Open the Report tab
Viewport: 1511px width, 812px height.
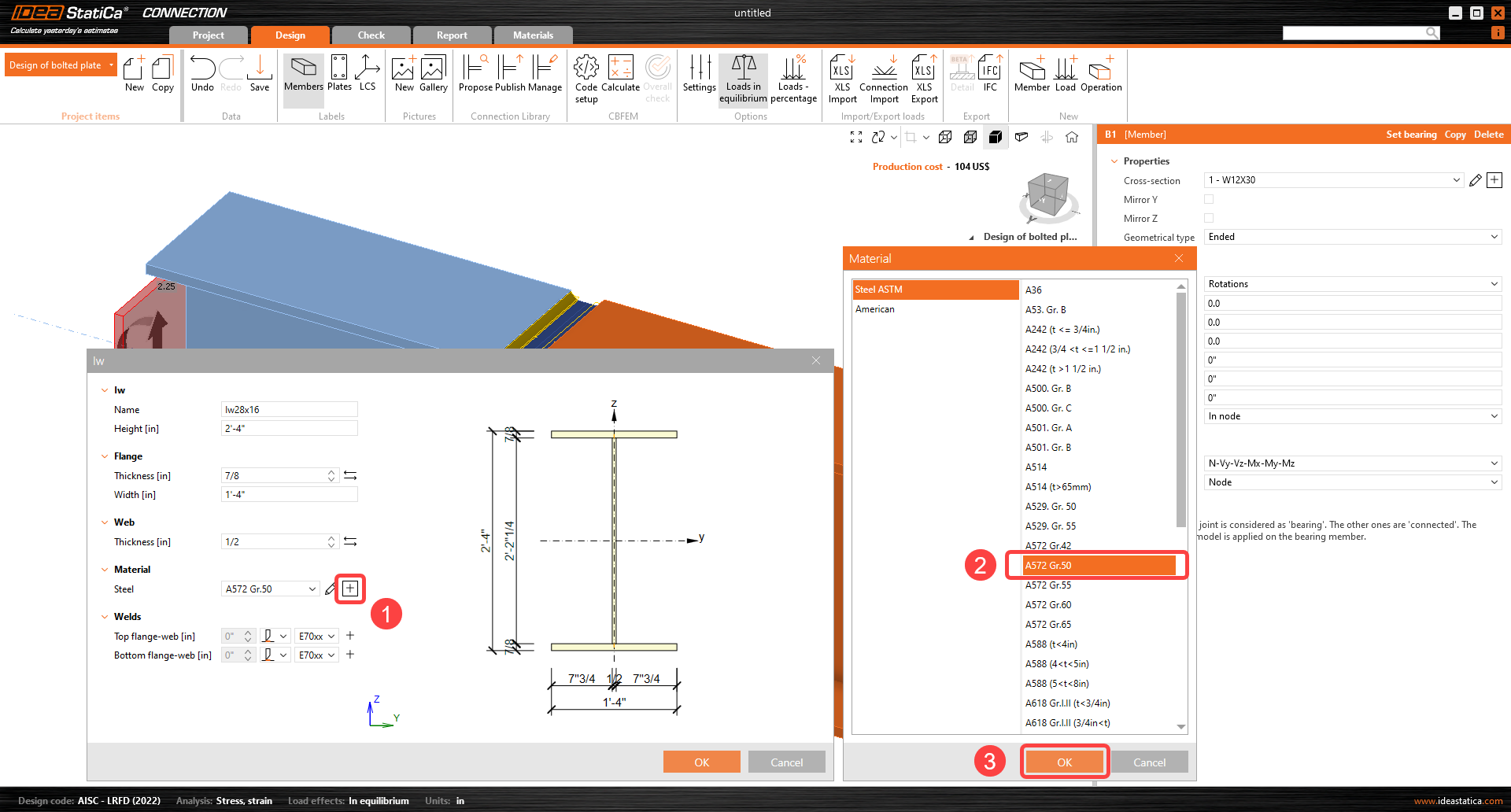(452, 35)
